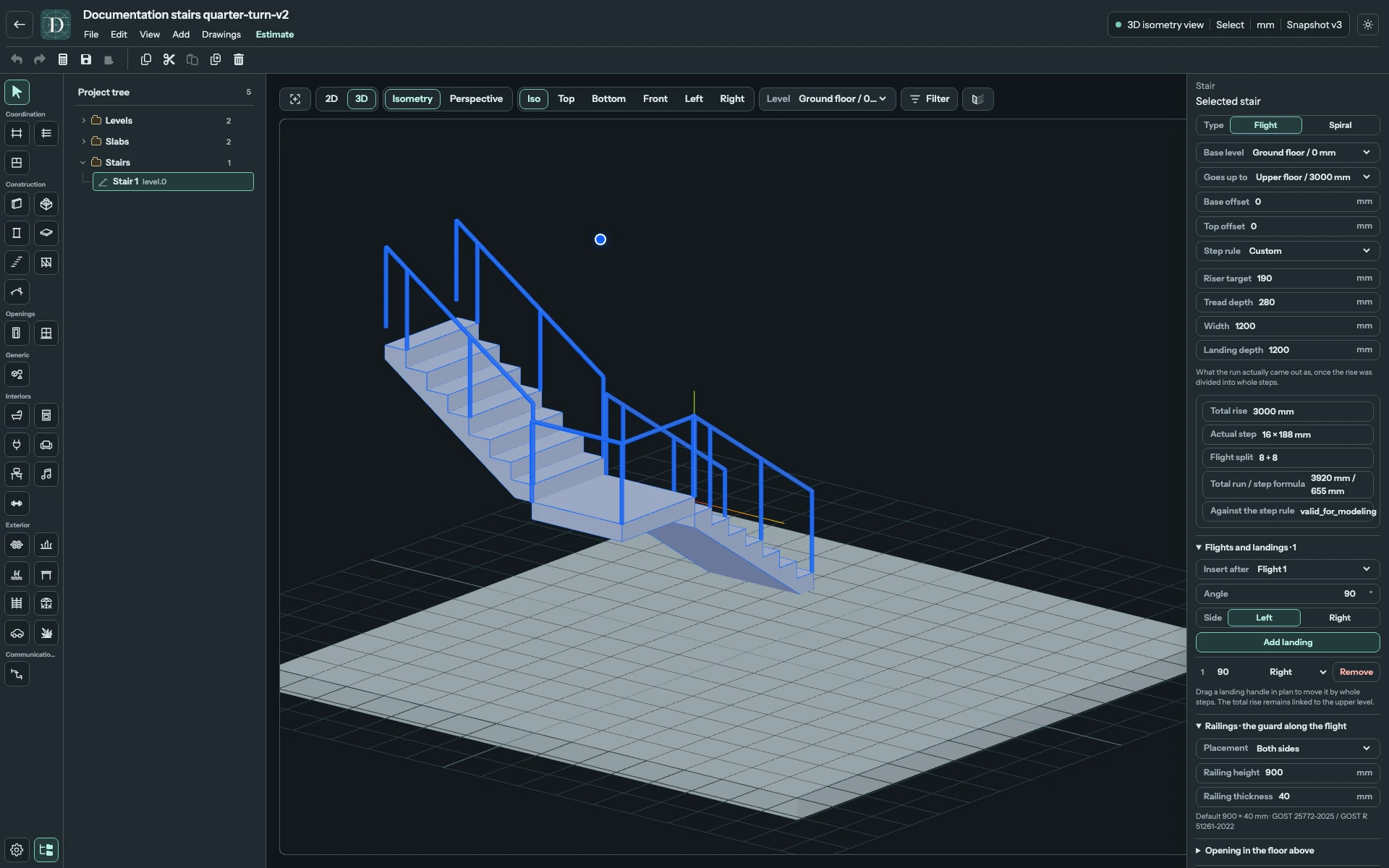Select the arrow pointer tool
This screenshot has height=868, width=1389.
pyautogui.click(x=17, y=92)
